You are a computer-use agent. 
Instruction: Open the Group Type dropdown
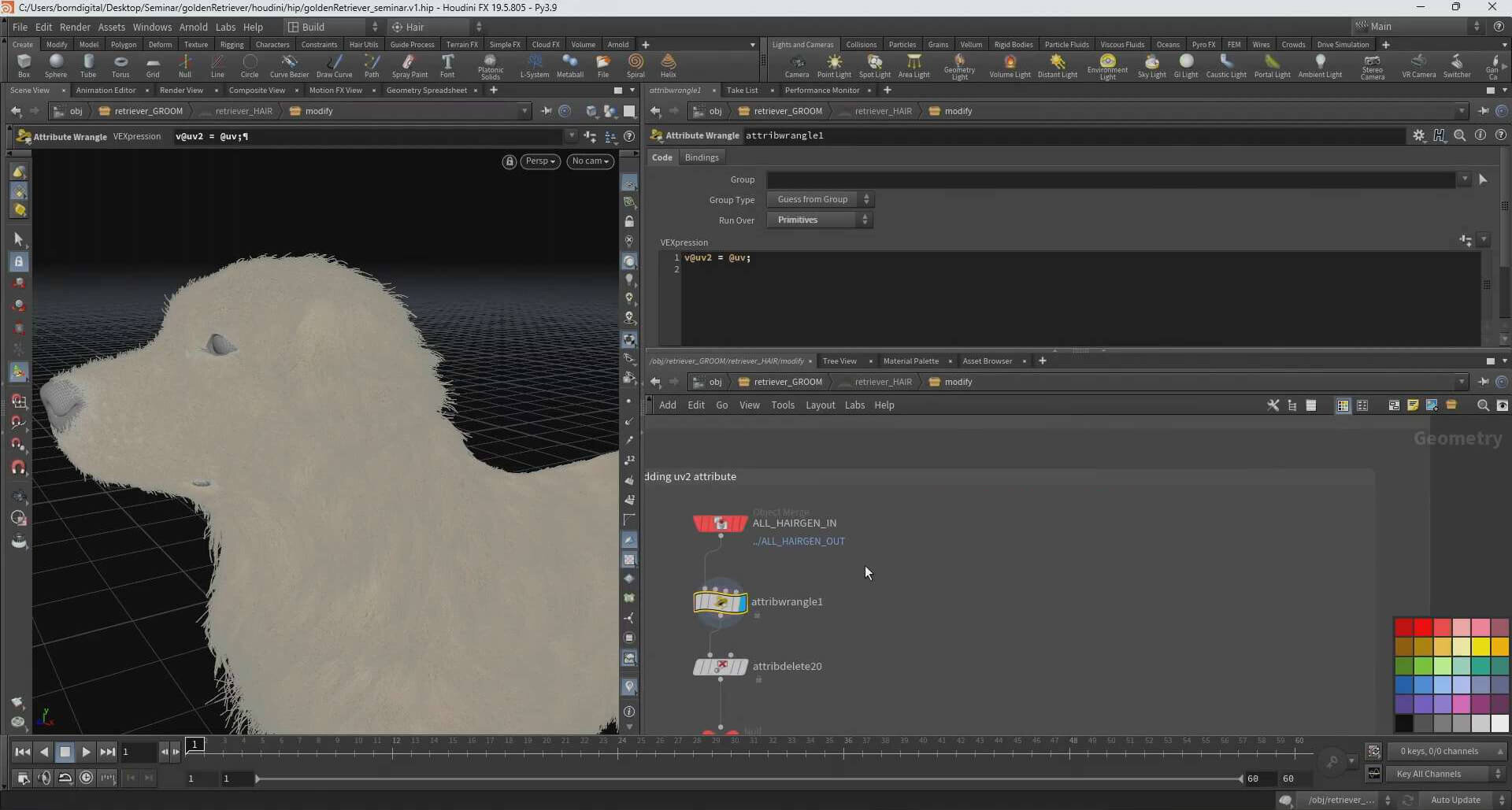(820, 200)
